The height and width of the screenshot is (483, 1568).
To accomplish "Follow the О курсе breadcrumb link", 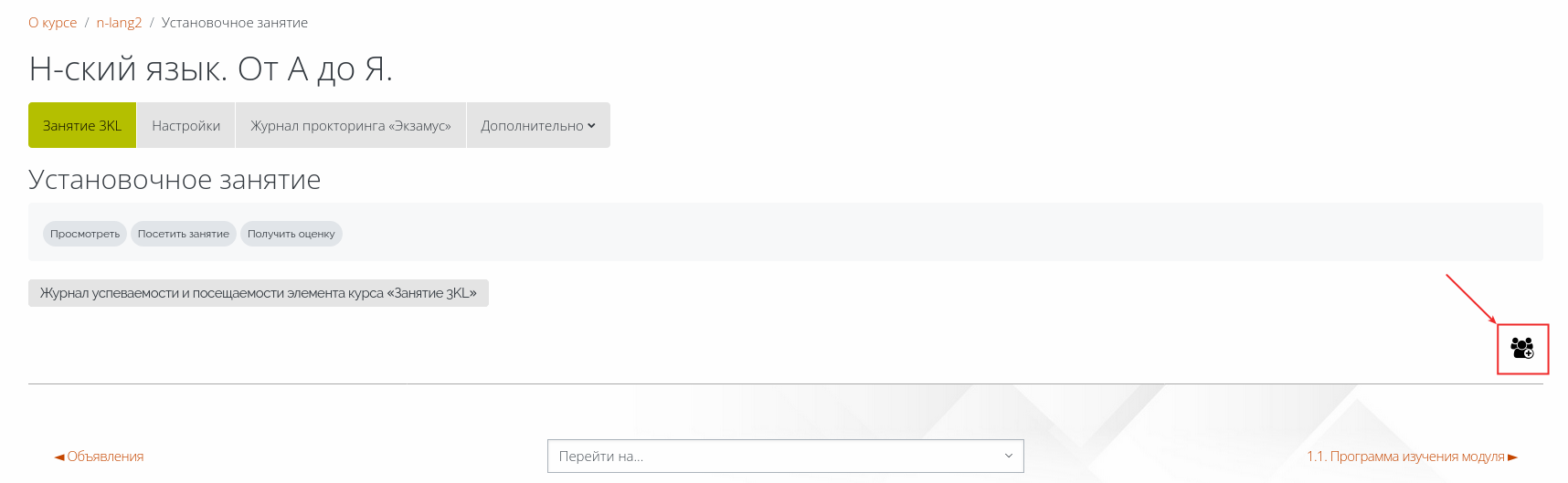I will pos(53,23).
